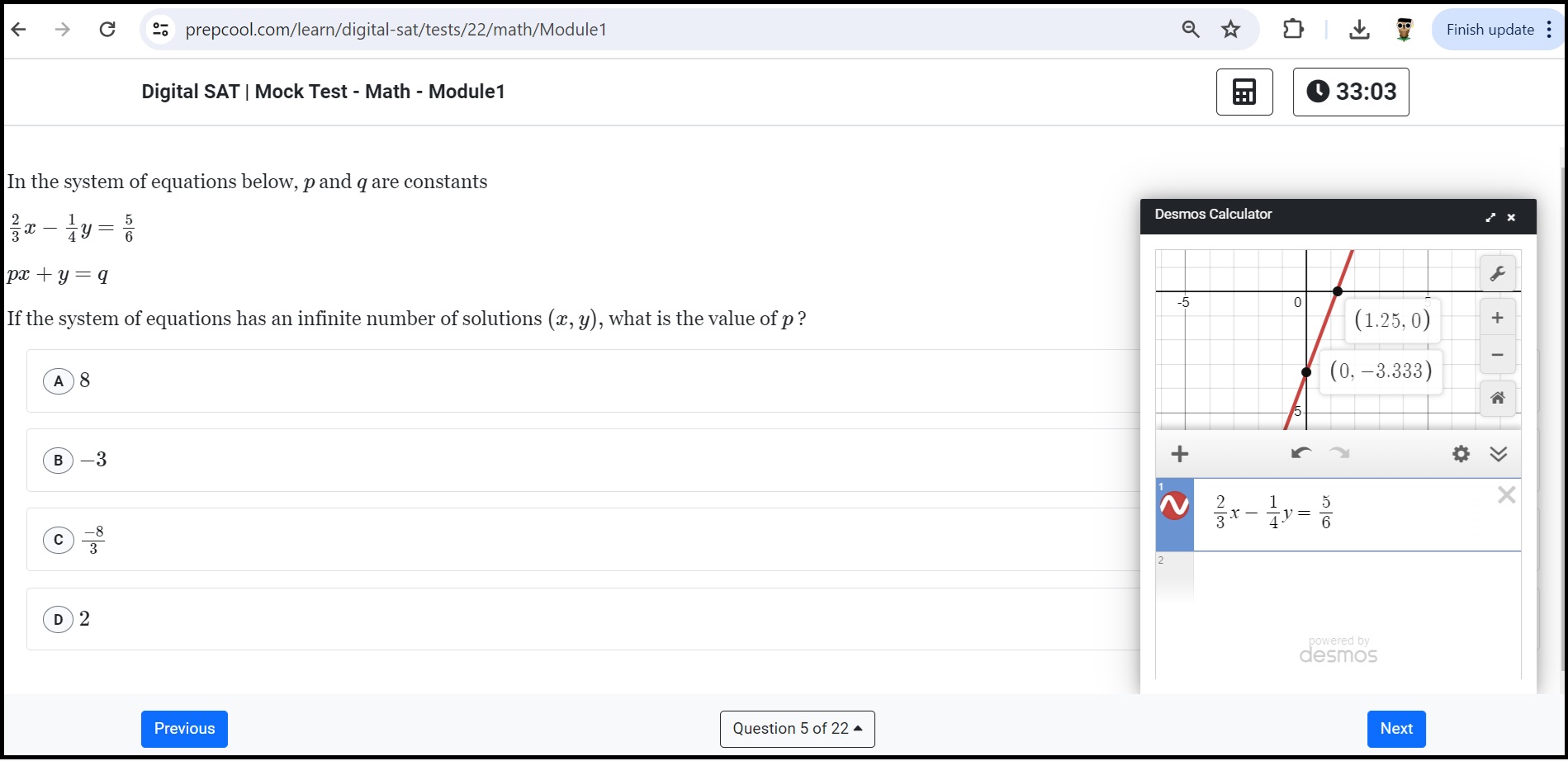Delete the first expression with X
The height and width of the screenshot is (761, 1568).
pyautogui.click(x=1506, y=494)
